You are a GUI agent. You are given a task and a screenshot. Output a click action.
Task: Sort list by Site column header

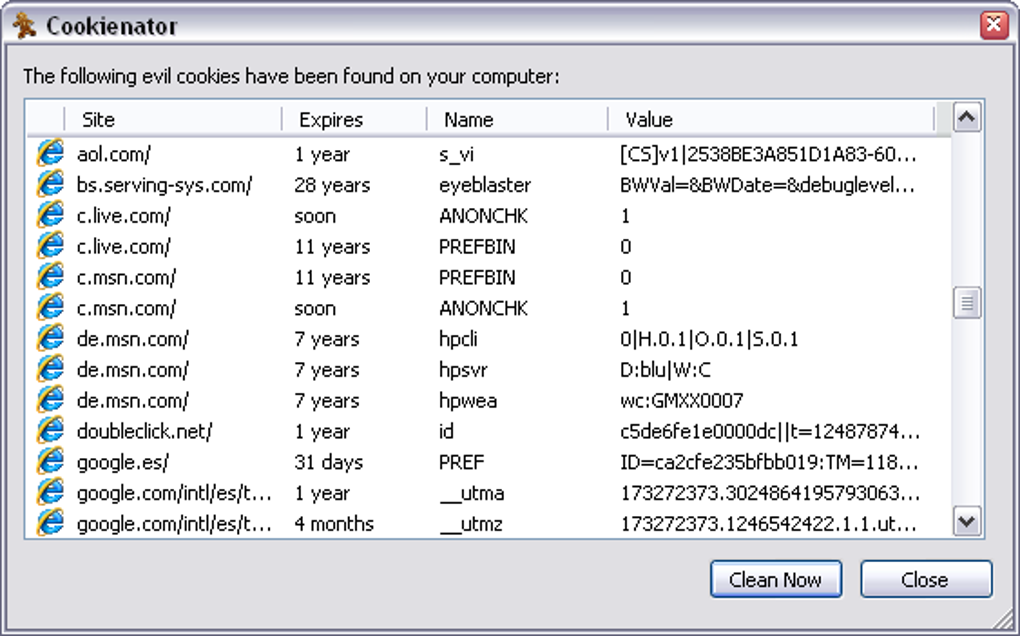tap(174, 119)
